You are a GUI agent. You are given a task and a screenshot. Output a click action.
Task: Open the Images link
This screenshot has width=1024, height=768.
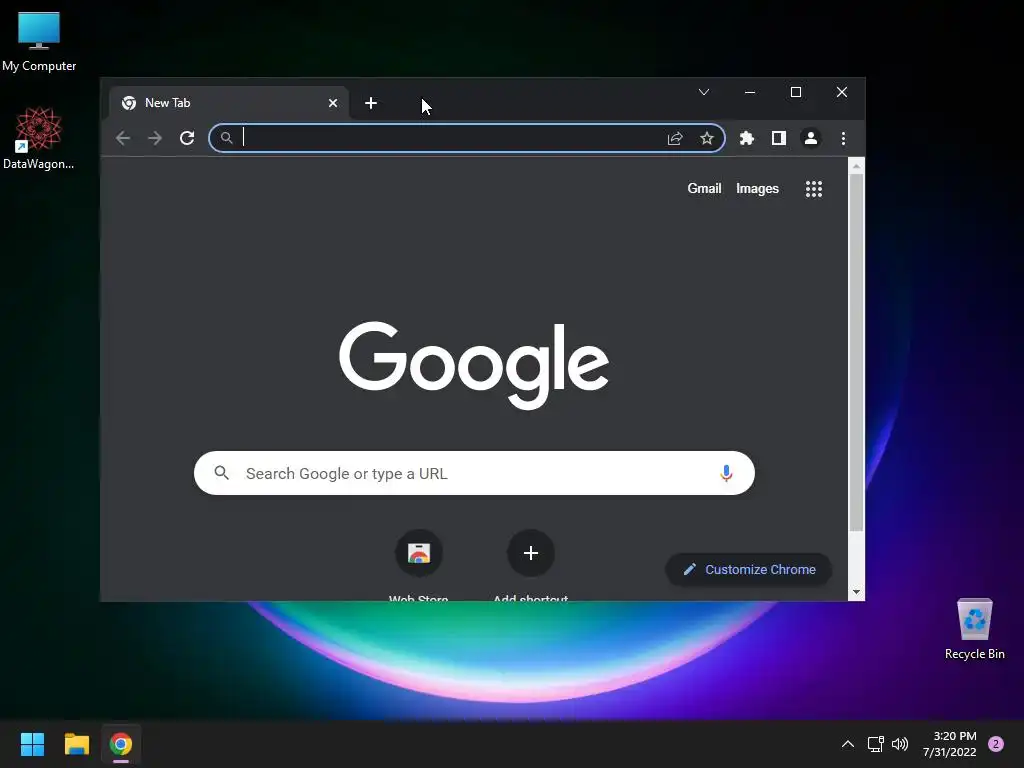(757, 188)
